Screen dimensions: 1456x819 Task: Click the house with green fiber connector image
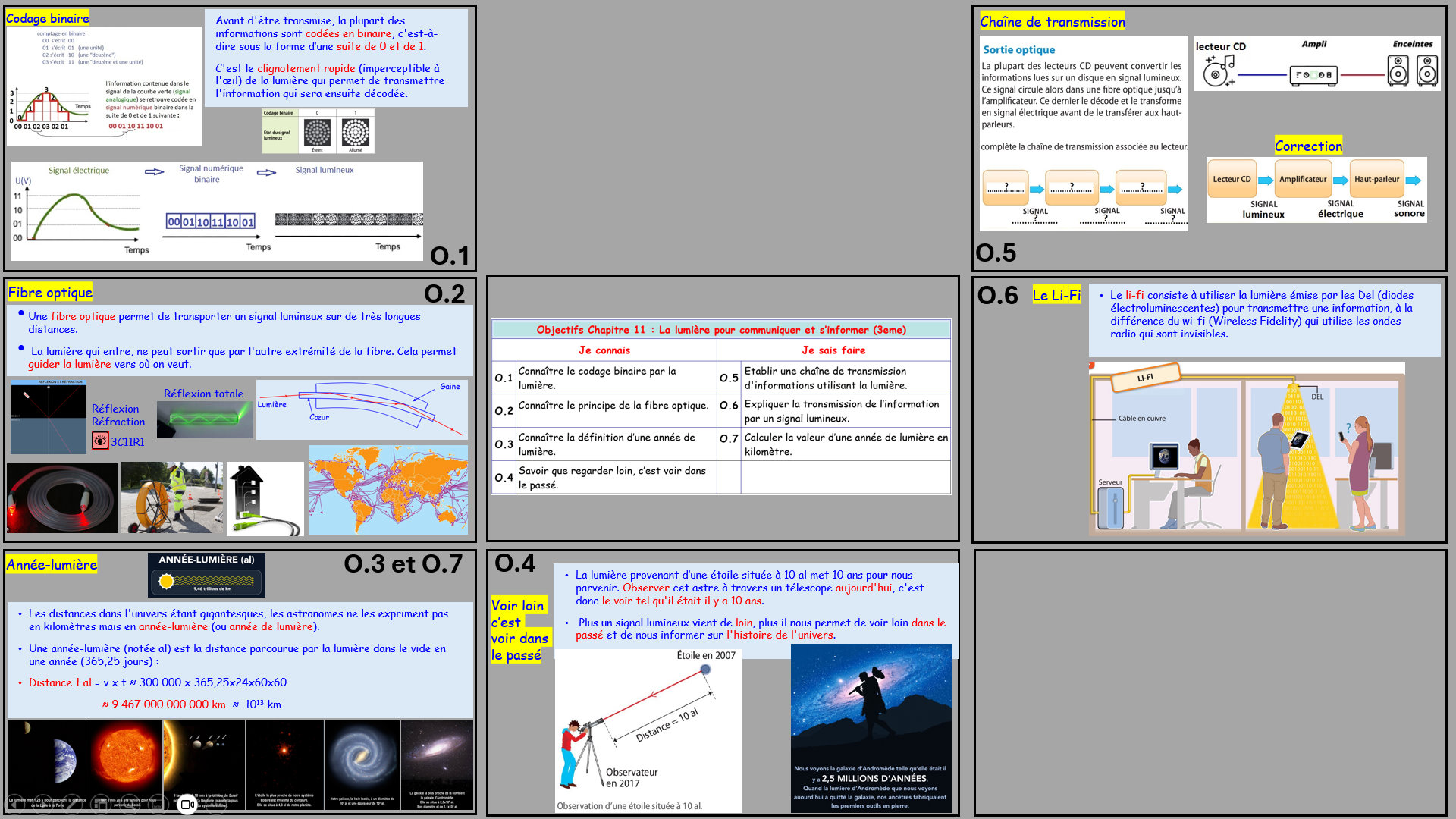265,499
